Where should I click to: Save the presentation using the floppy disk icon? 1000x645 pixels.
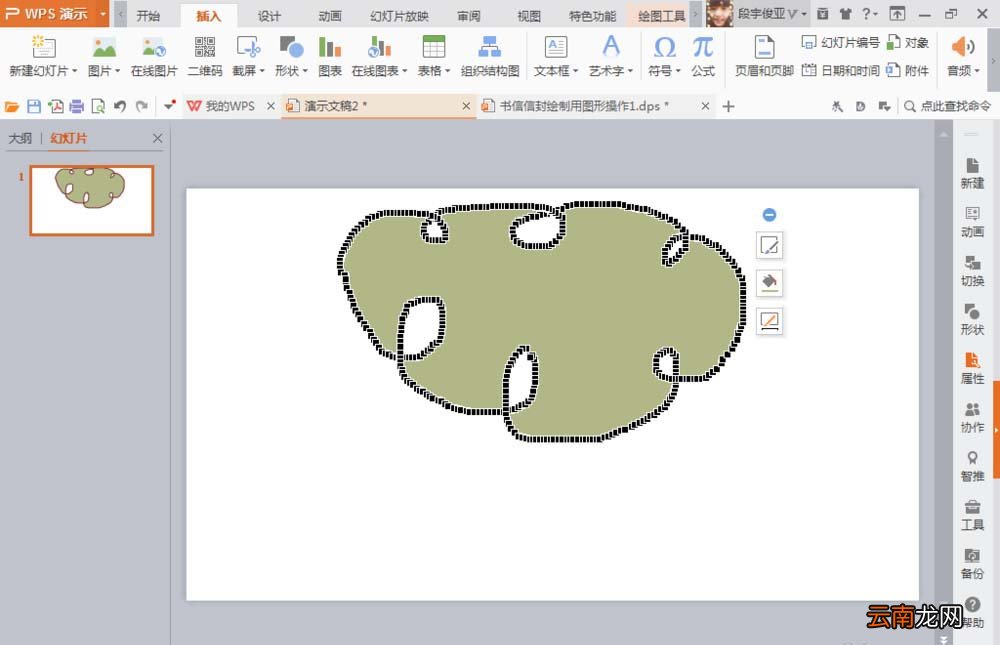coord(34,106)
